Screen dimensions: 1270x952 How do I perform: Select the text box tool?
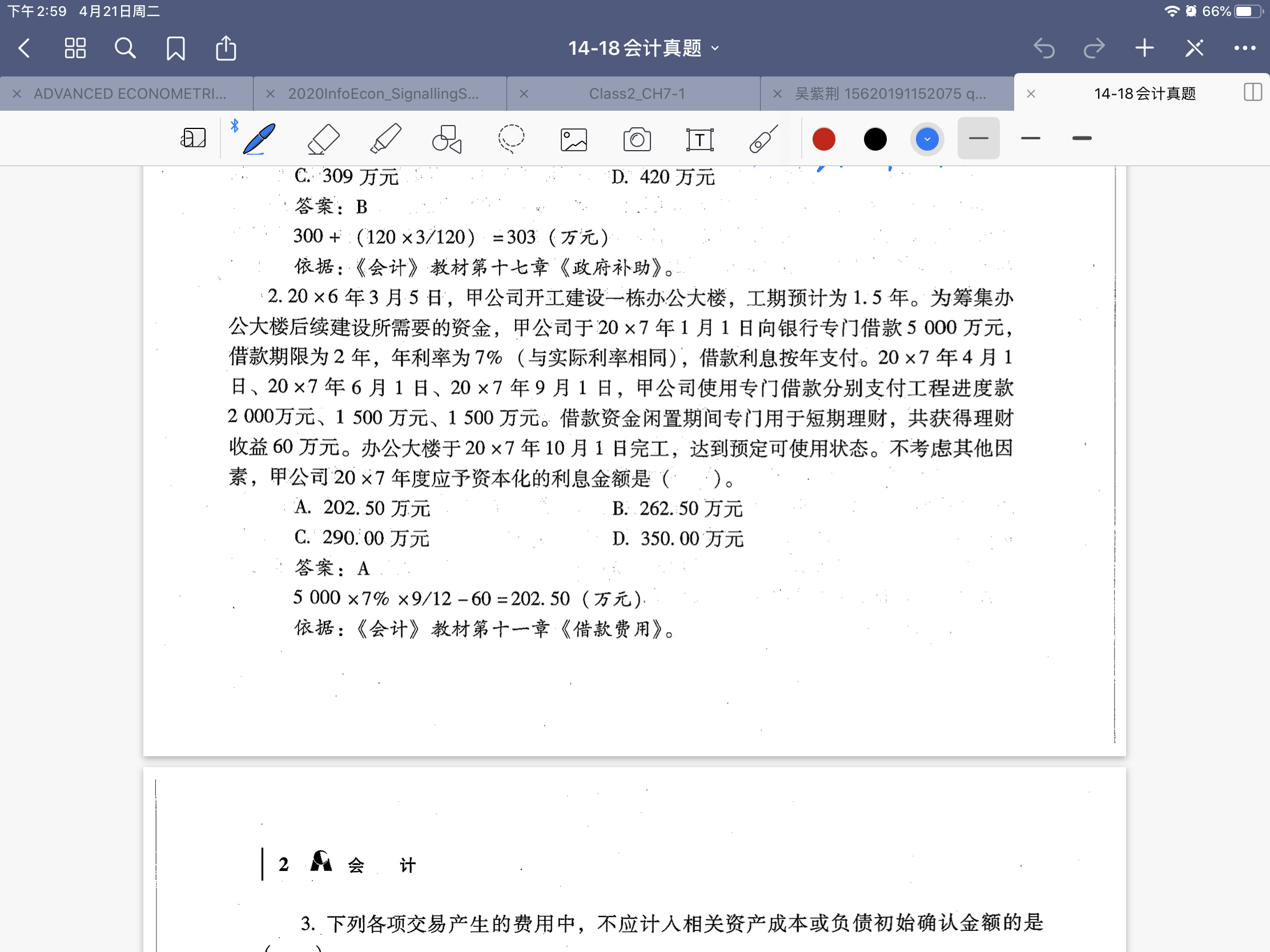[x=700, y=139]
